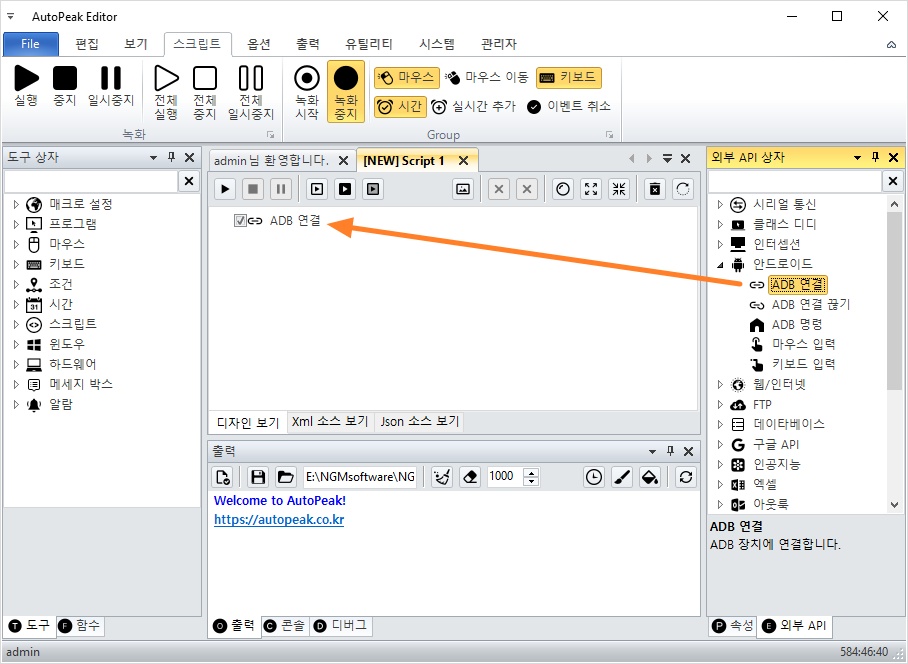Stop recording with 녹화 중지
Viewport: 908px width, 664px height.
[346, 91]
